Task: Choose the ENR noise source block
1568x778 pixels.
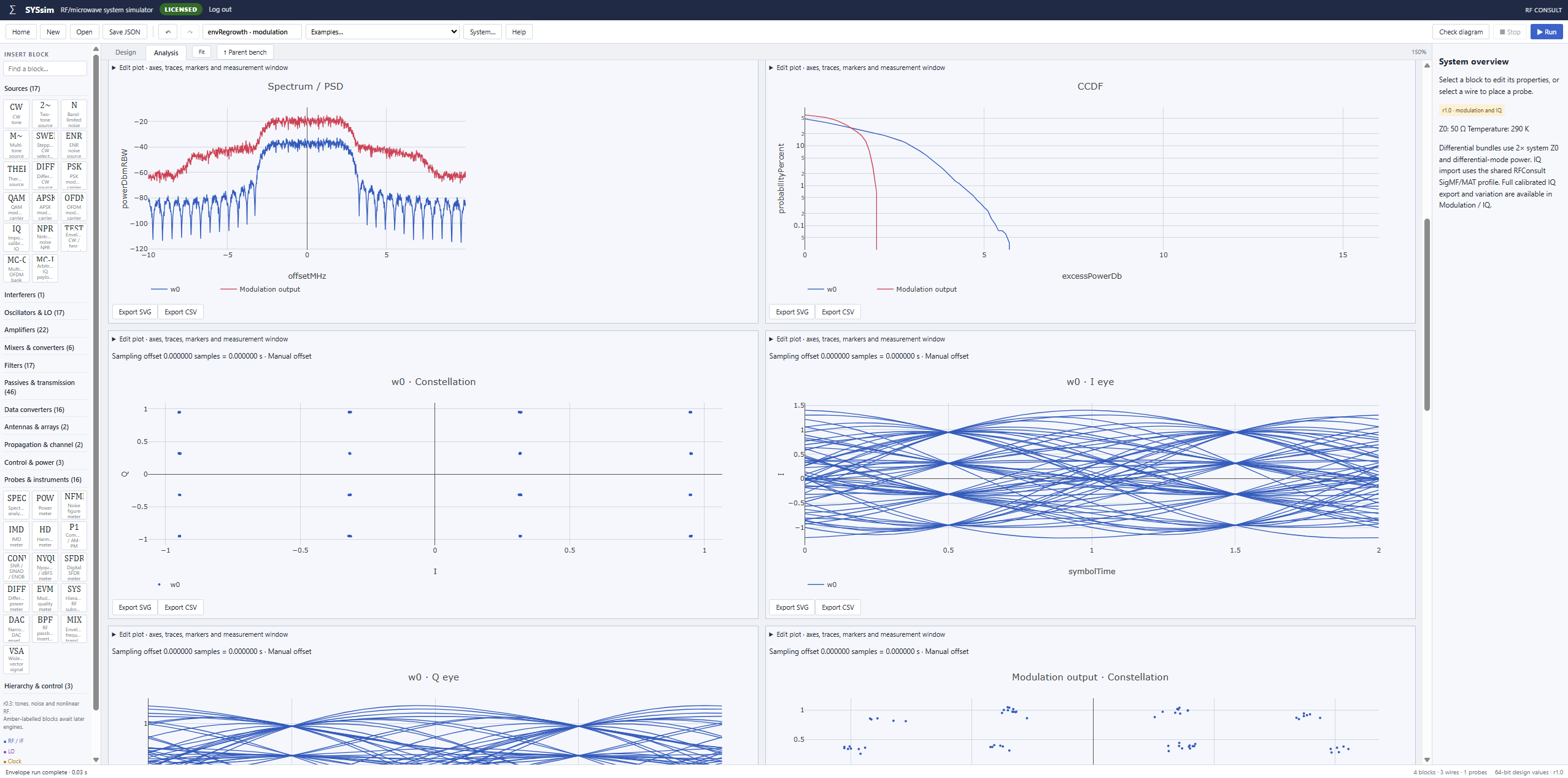Action: [x=74, y=144]
